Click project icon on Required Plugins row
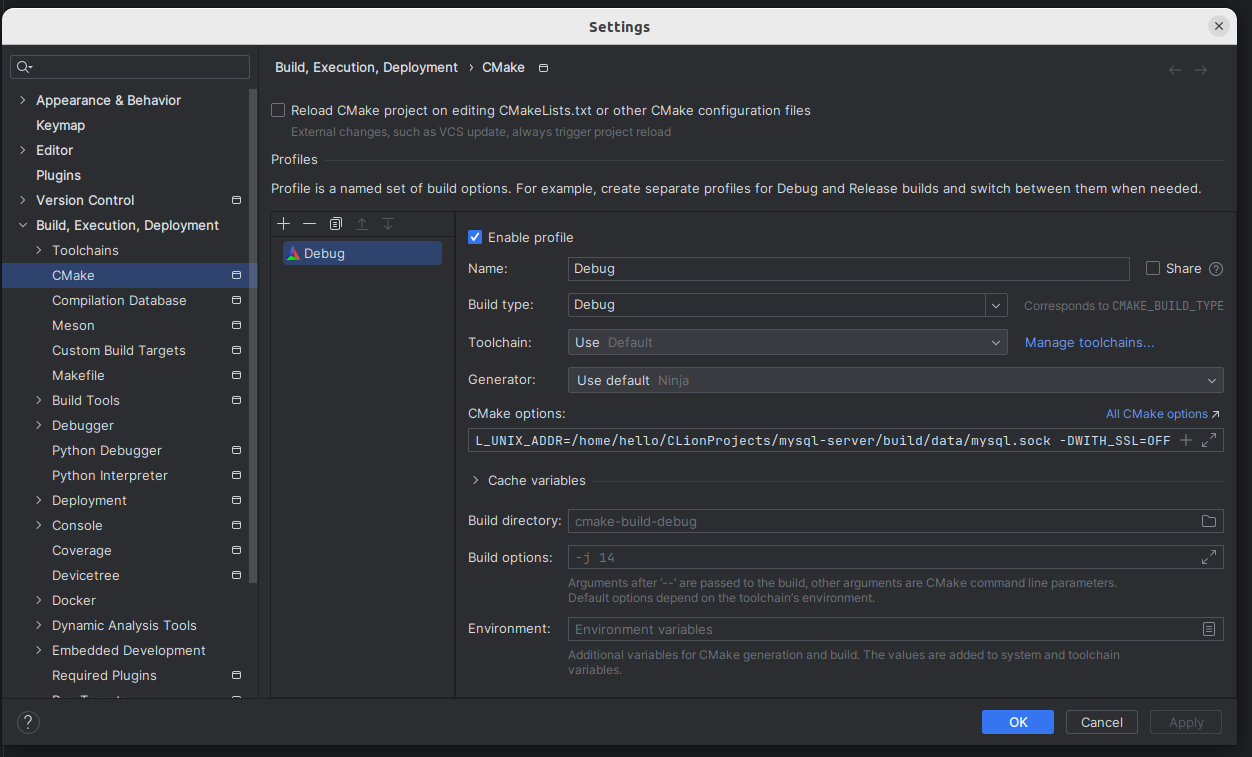This screenshot has height=757, width=1252. (x=236, y=675)
